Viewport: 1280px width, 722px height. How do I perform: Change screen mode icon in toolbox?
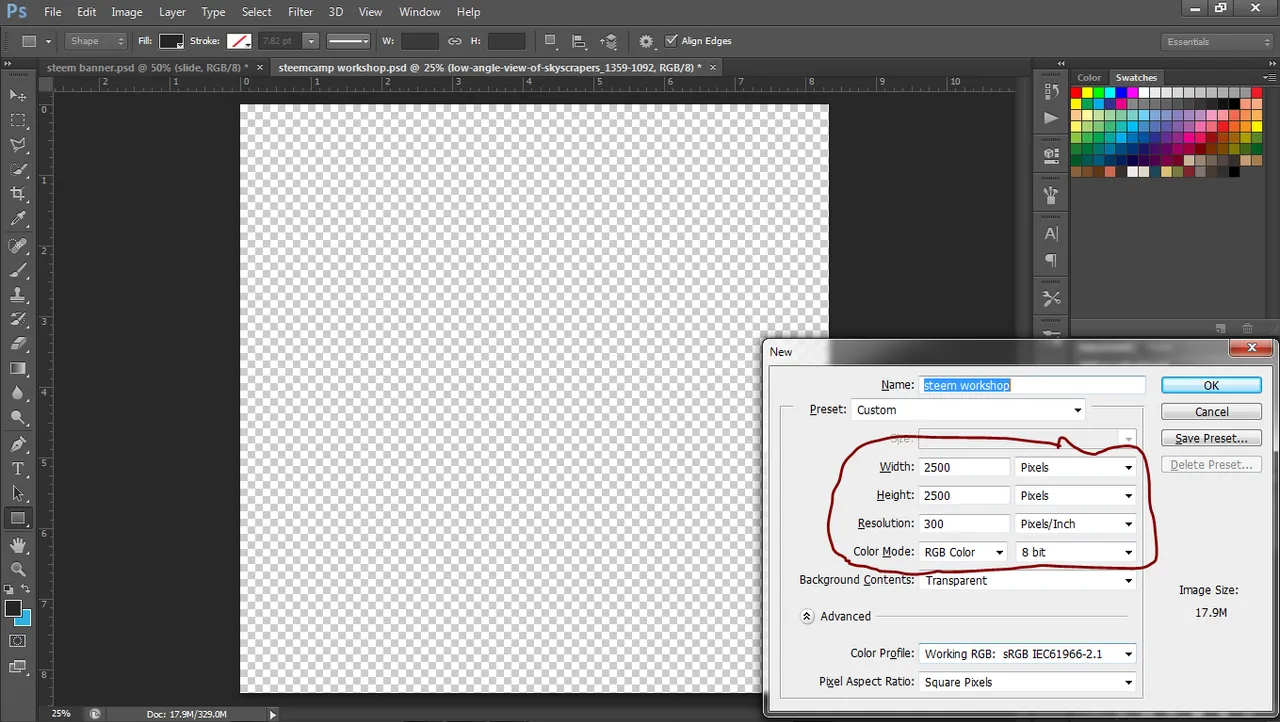[x=18, y=667]
